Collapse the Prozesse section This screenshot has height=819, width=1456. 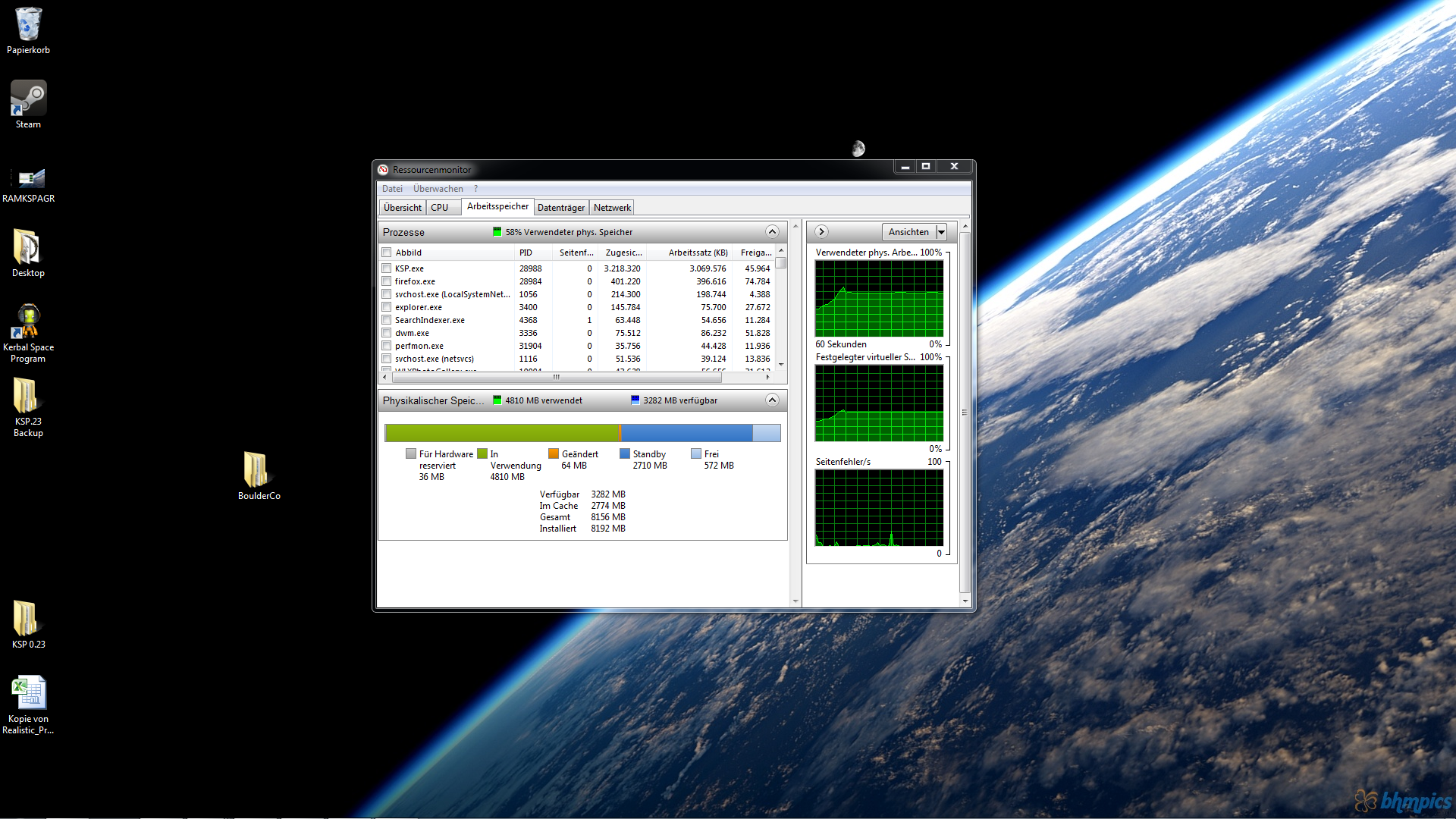(771, 232)
